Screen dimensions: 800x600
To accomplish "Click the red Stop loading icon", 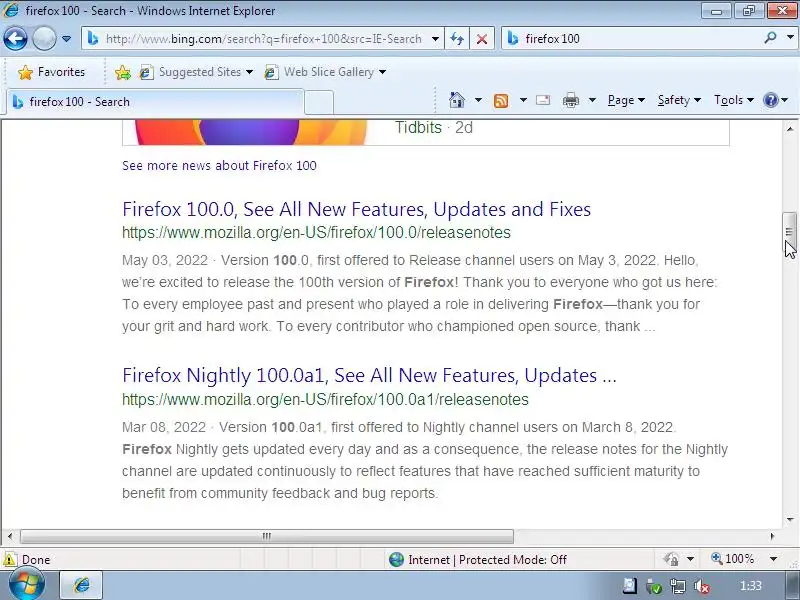I will click(x=482, y=39).
